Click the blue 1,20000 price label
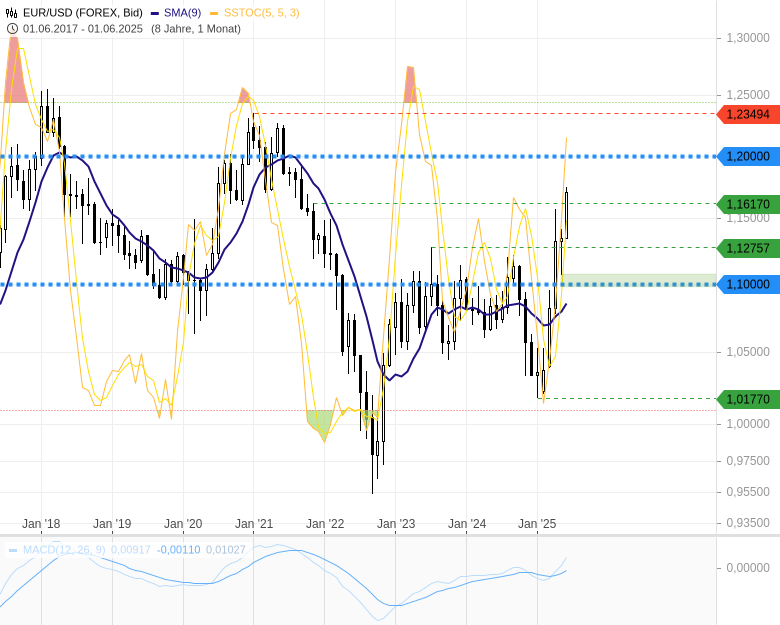This screenshot has height=625, width=780. pyautogui.click(x=748, y=156)
